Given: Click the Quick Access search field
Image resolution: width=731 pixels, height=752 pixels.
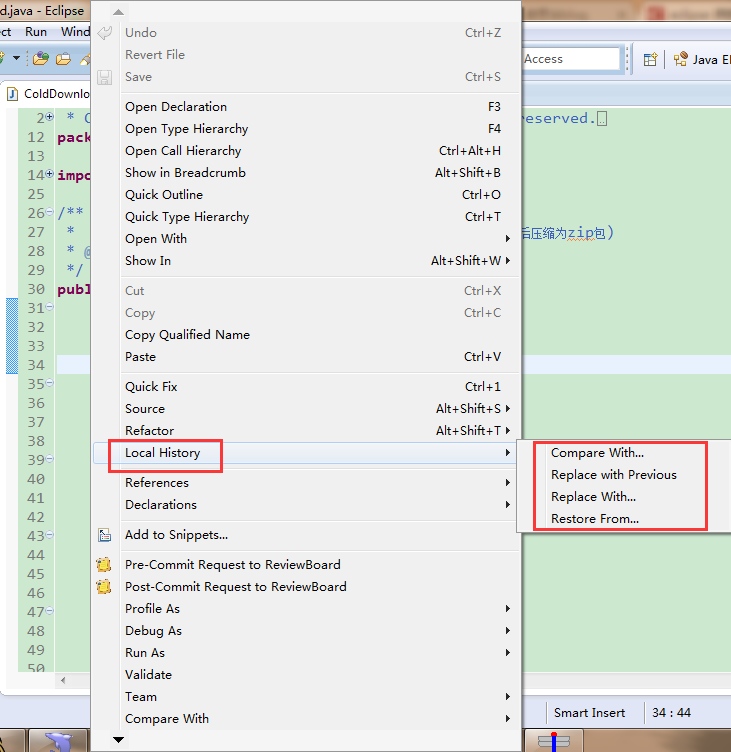Looking at the screenshot, I should [x=570, y=59].
